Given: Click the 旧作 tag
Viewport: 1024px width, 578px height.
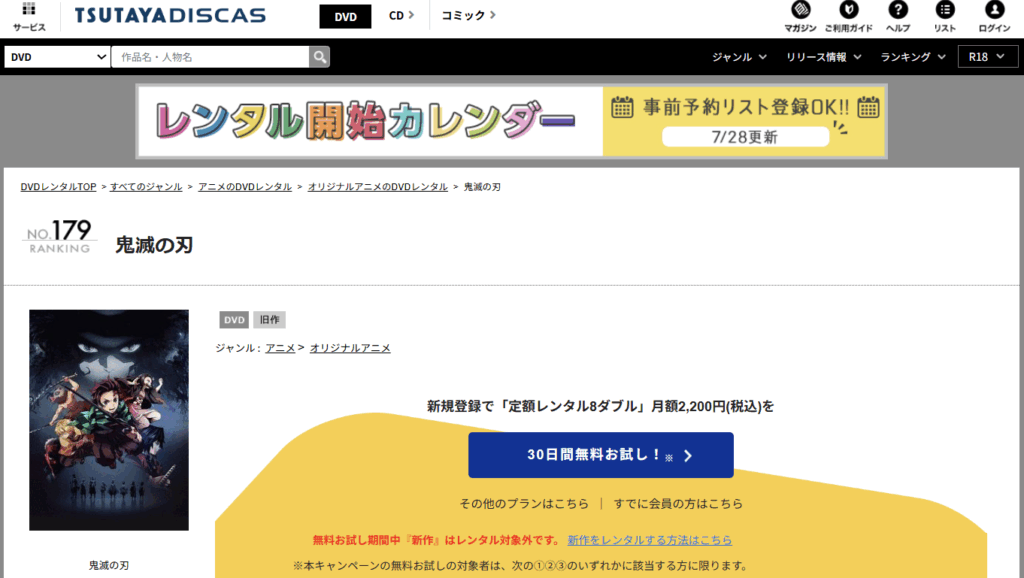Looking at the screenshot, I should click(269, 319).
